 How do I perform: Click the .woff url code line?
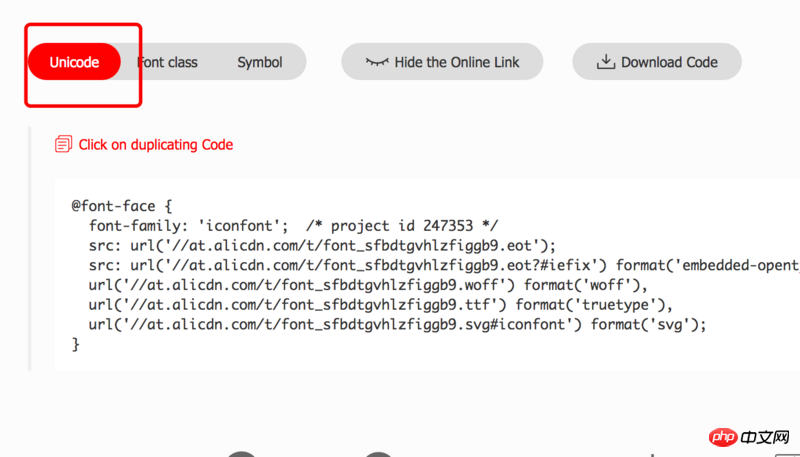[x=368, y=285]
